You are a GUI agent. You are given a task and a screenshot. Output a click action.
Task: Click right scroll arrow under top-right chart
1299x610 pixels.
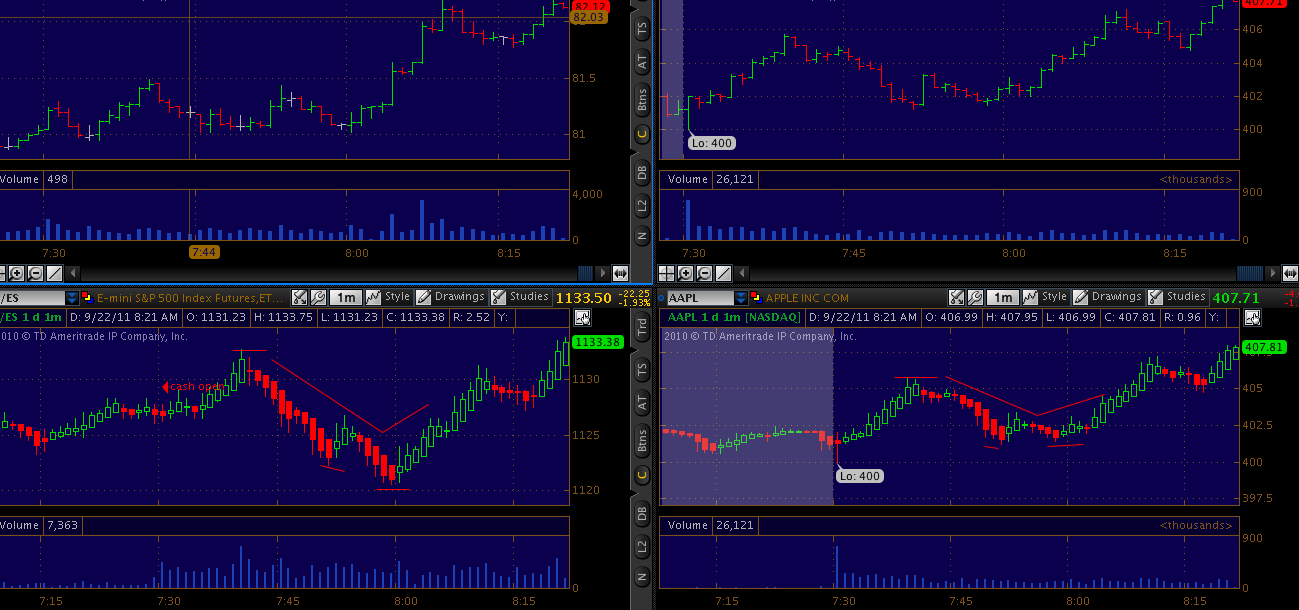click(1273, 273)
